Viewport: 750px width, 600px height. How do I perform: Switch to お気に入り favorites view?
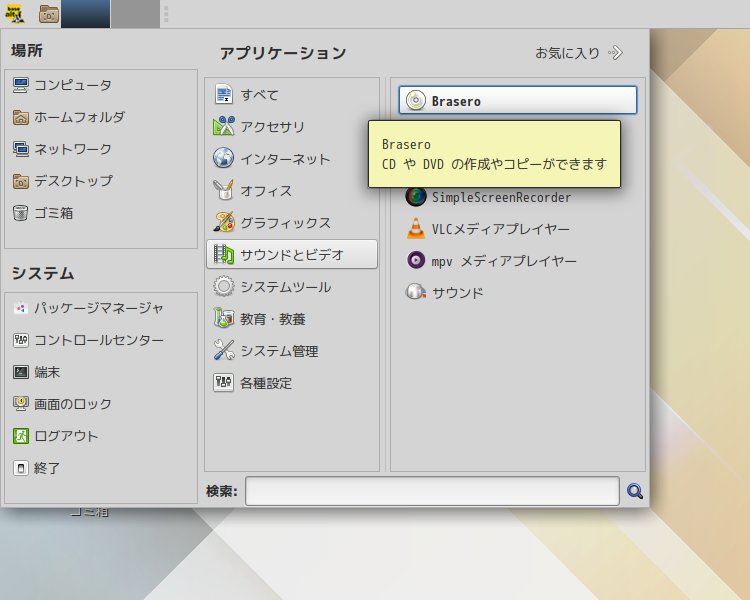(x=579, y=53)
